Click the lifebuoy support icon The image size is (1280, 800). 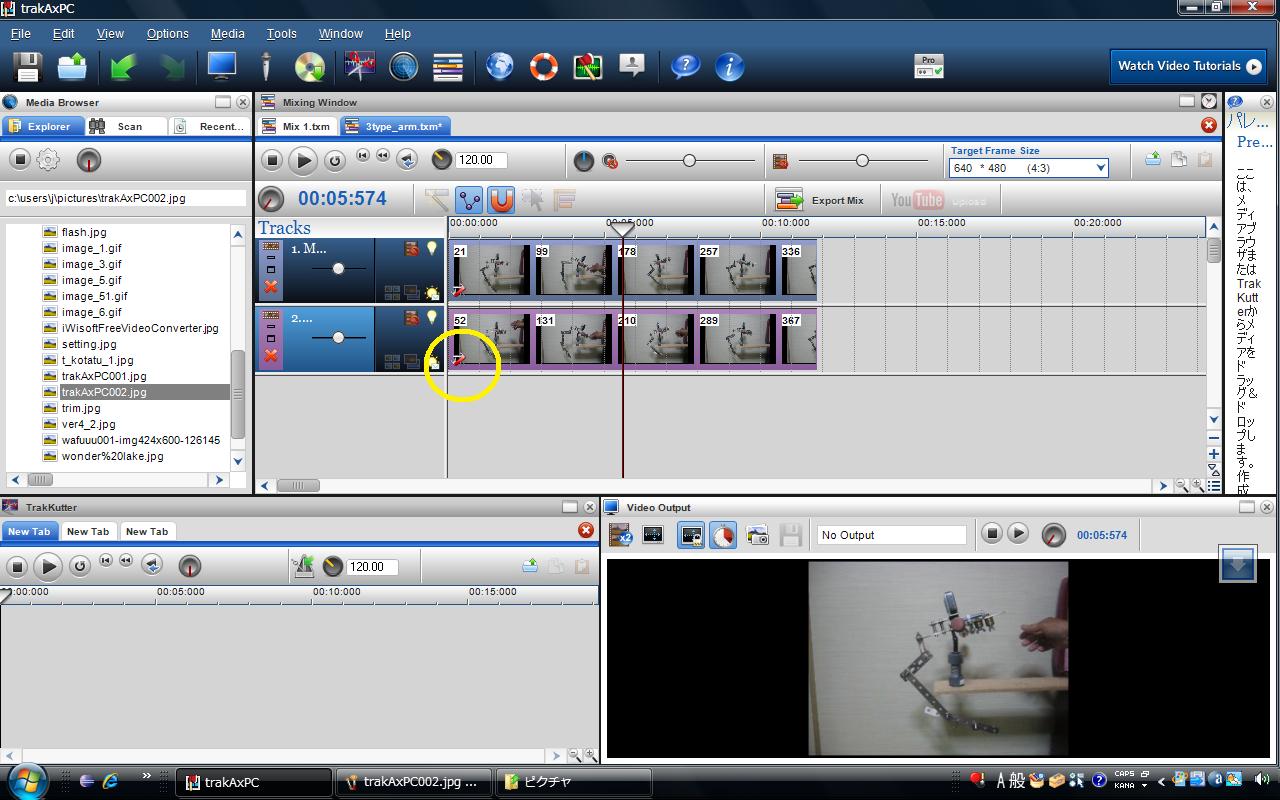pyautogui.click(x=544, y=67)
